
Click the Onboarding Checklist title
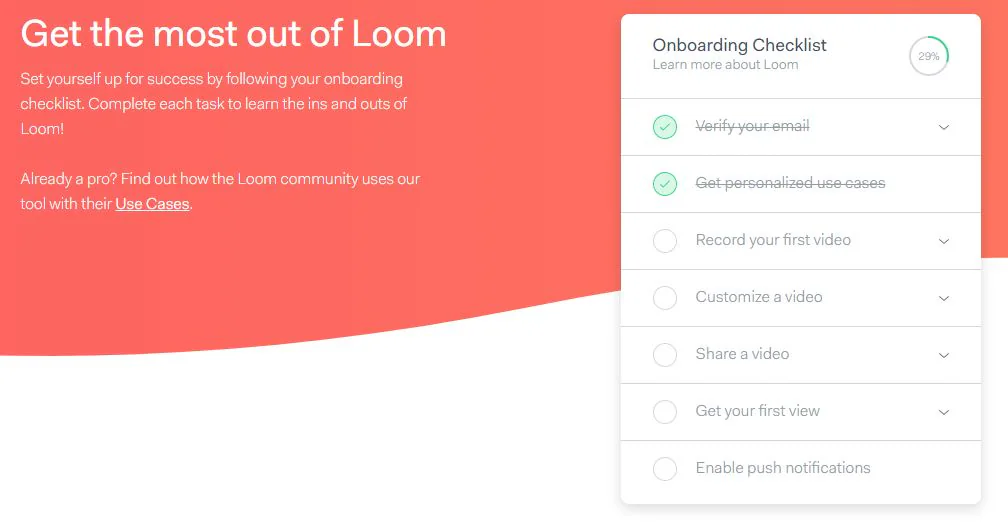click(x=739, y=45)
